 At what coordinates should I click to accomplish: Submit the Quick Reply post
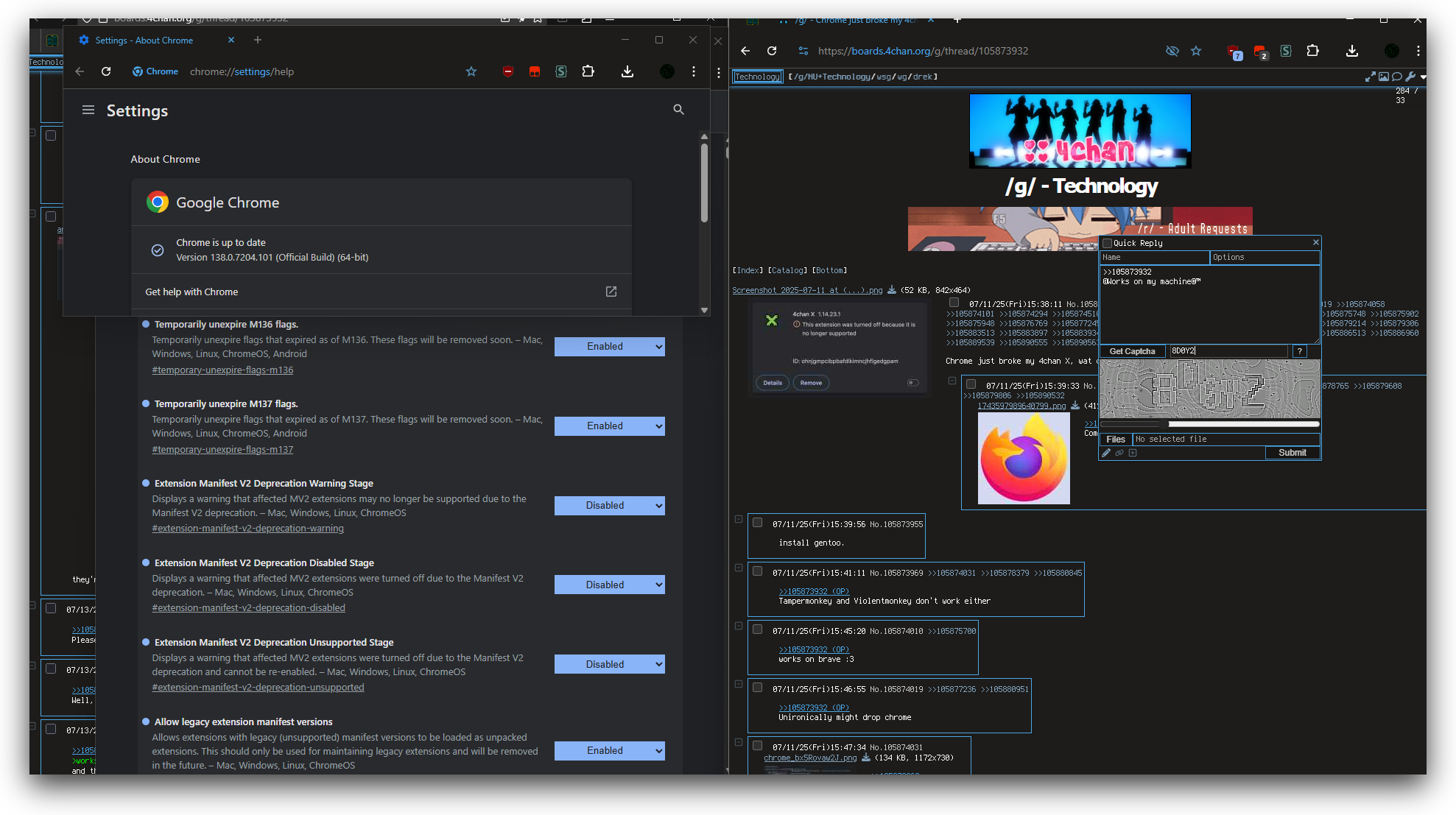[1293, 453]
